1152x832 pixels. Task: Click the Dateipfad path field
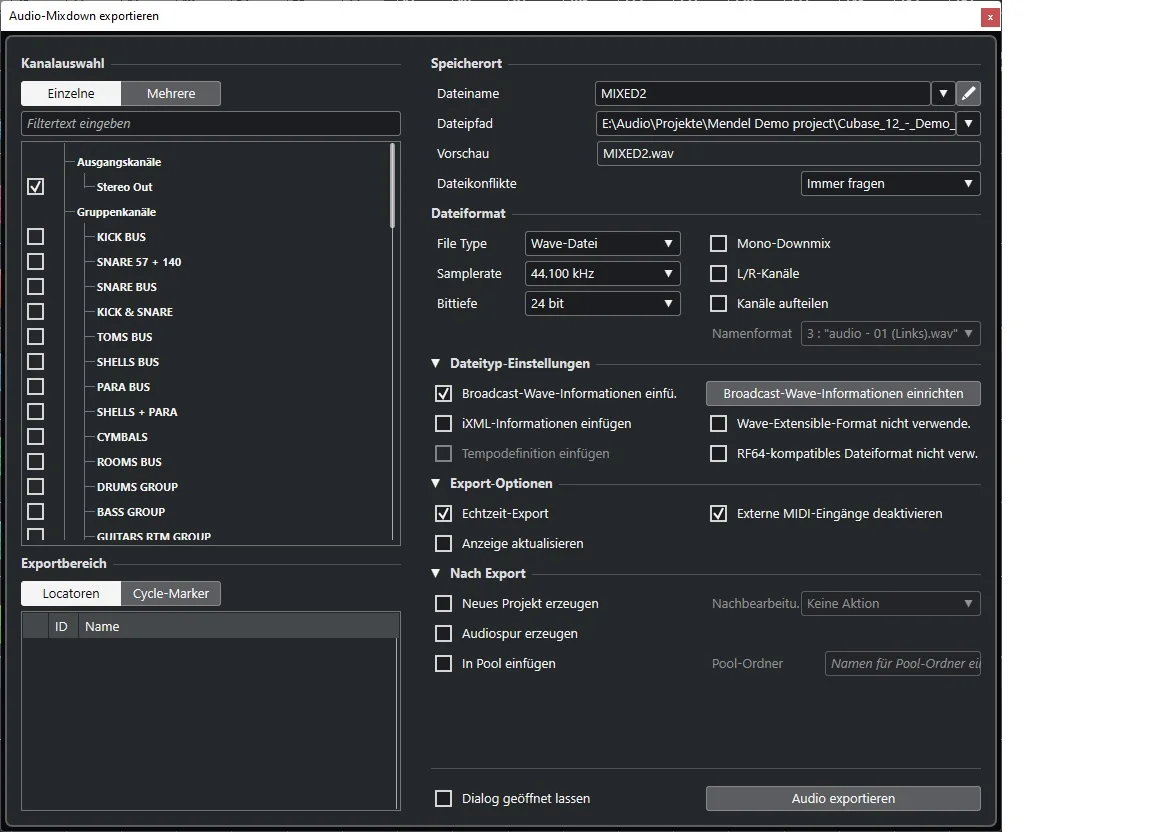coord(776,123)
